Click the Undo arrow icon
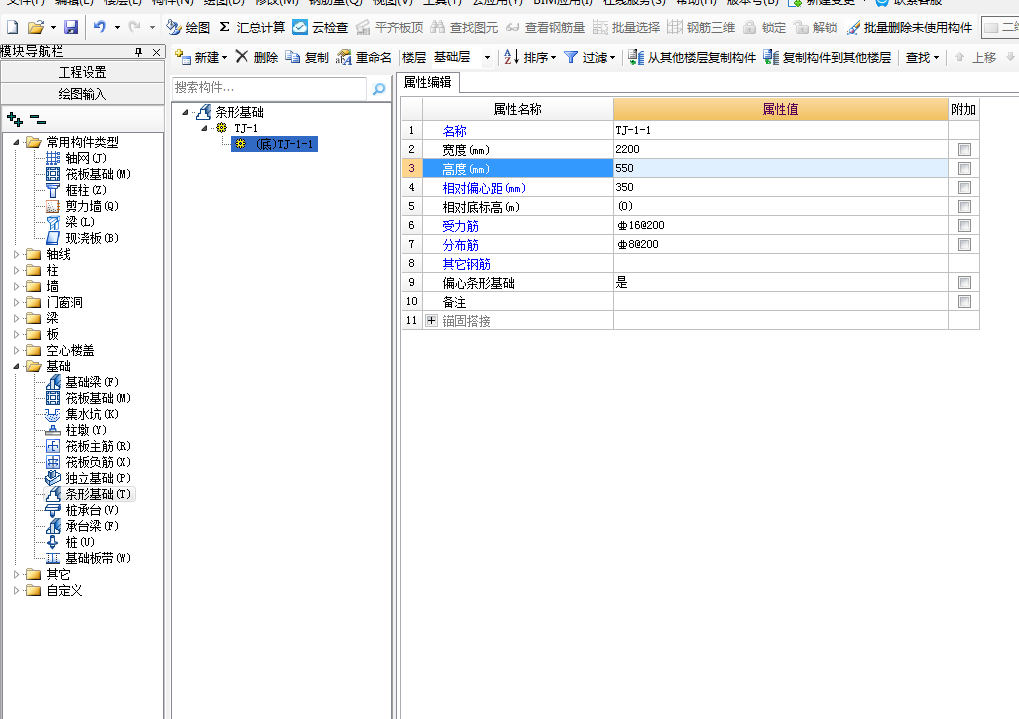Screen dimensions: 1019x719 point(99,27)
